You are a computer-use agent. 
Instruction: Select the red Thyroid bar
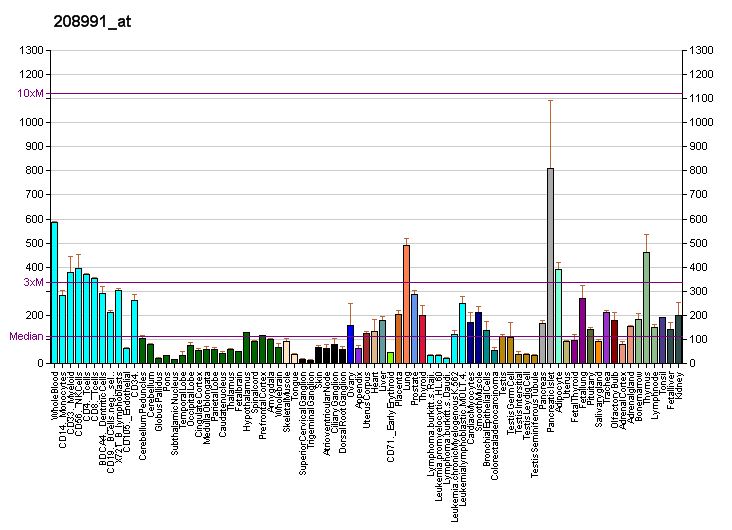422,338
